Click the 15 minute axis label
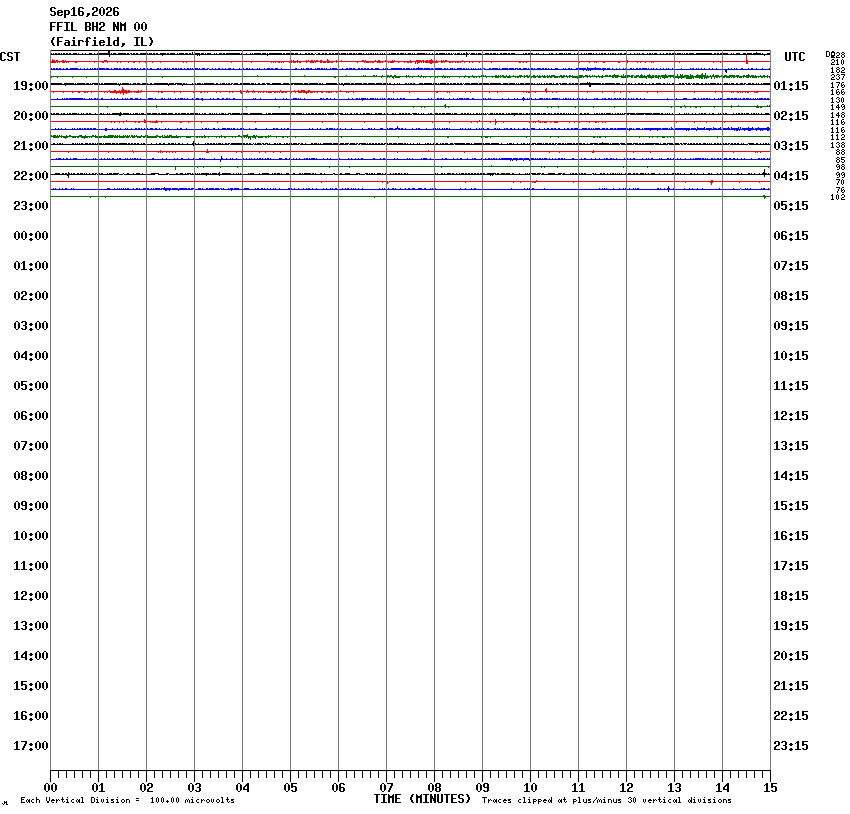The width and height of the screenshot is (850, 814). click(x=770, y=788)
